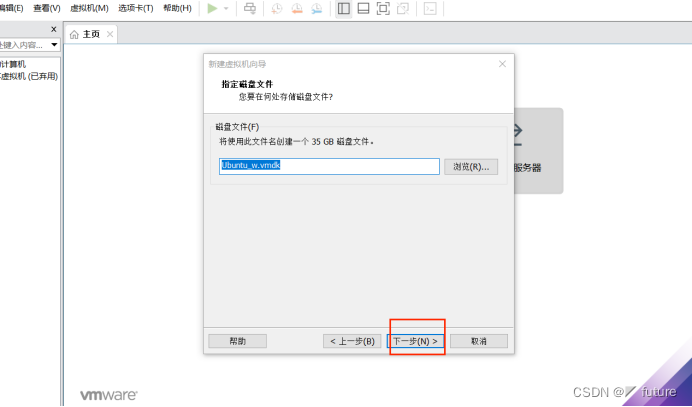Open the 帮助(H) menu
This screenshot has height=407, width=692.
177,8
